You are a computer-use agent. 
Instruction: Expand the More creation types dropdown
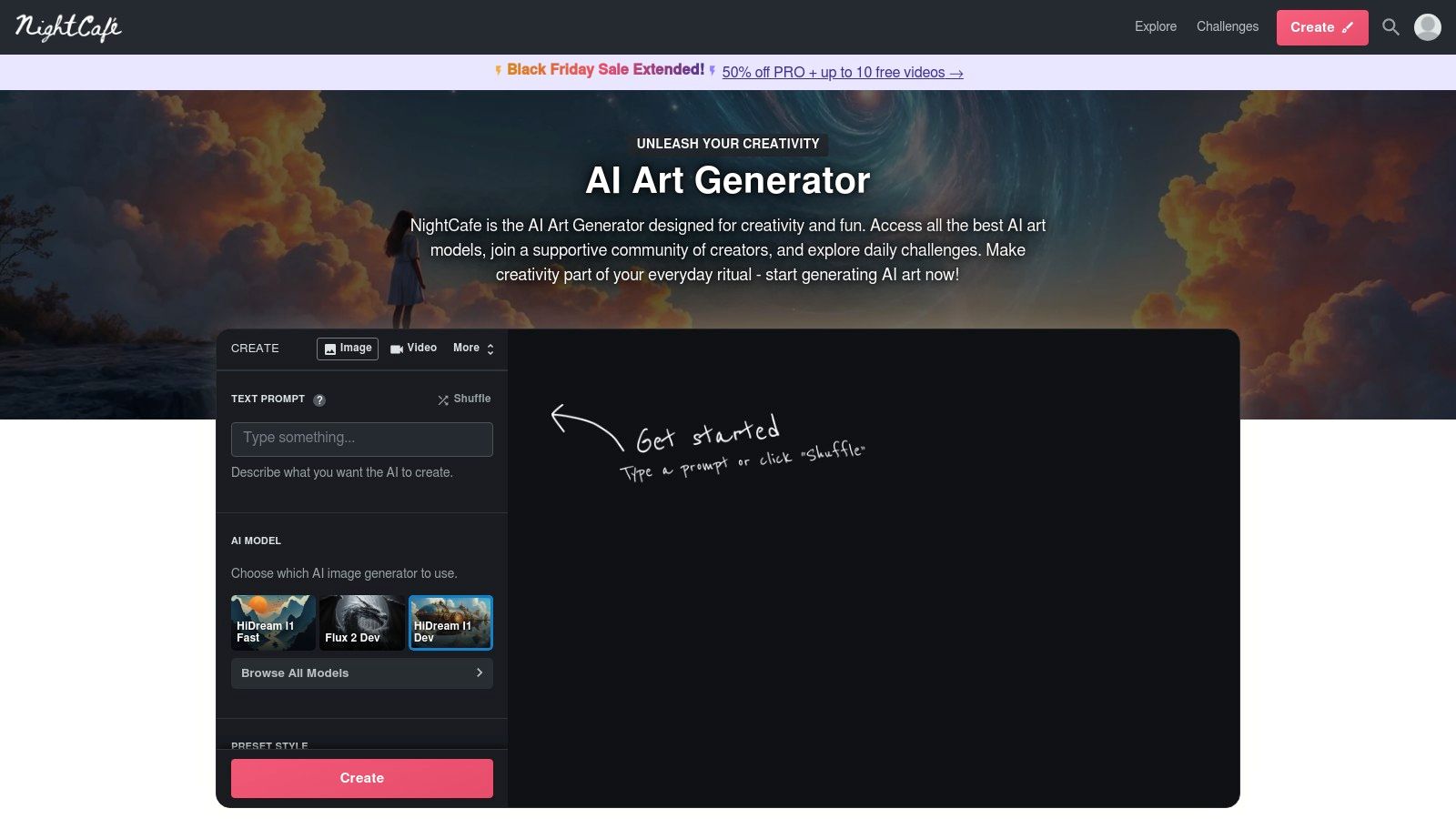tap(473, 349)
